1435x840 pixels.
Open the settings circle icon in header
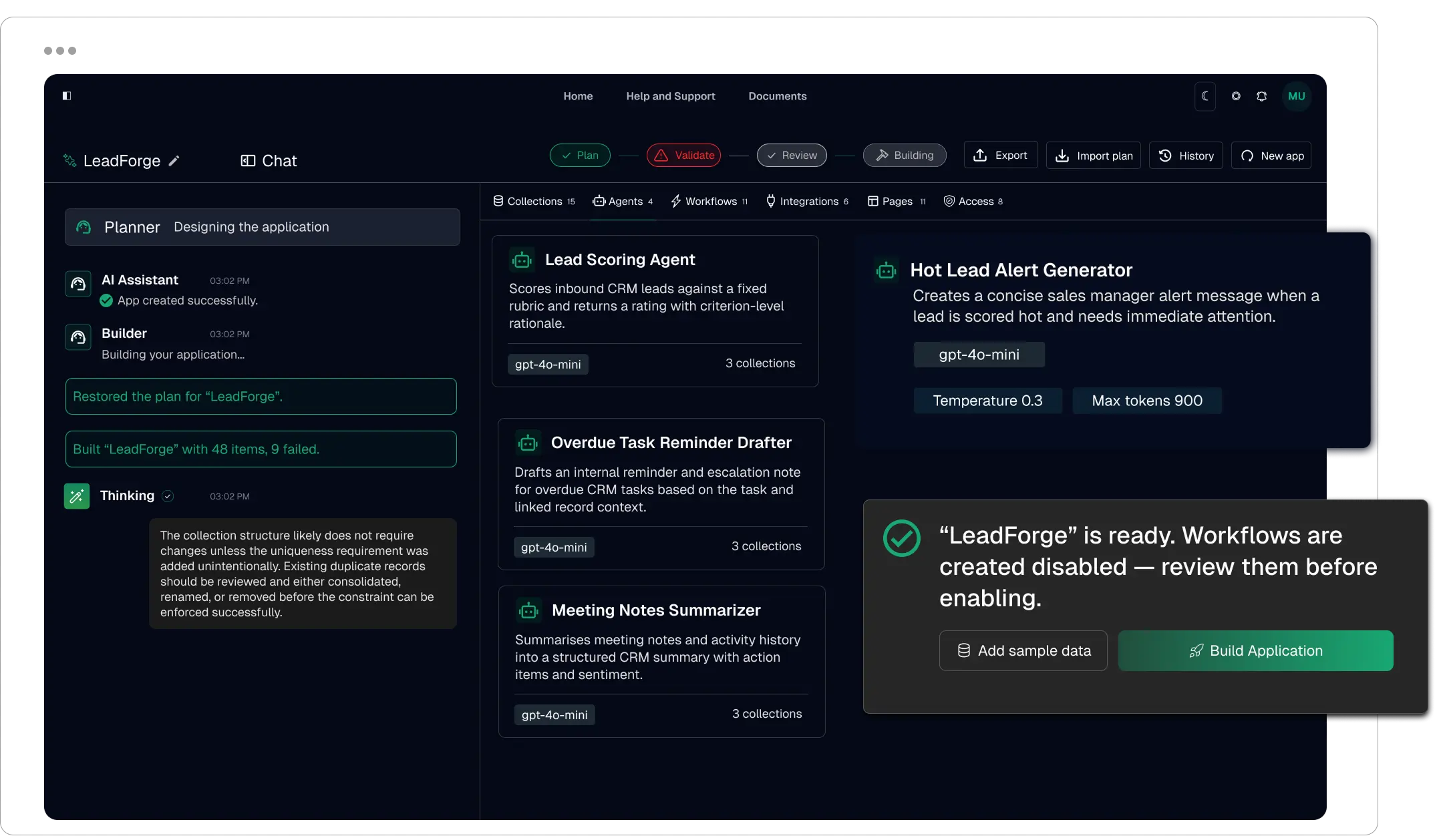tap(1236, 96)
